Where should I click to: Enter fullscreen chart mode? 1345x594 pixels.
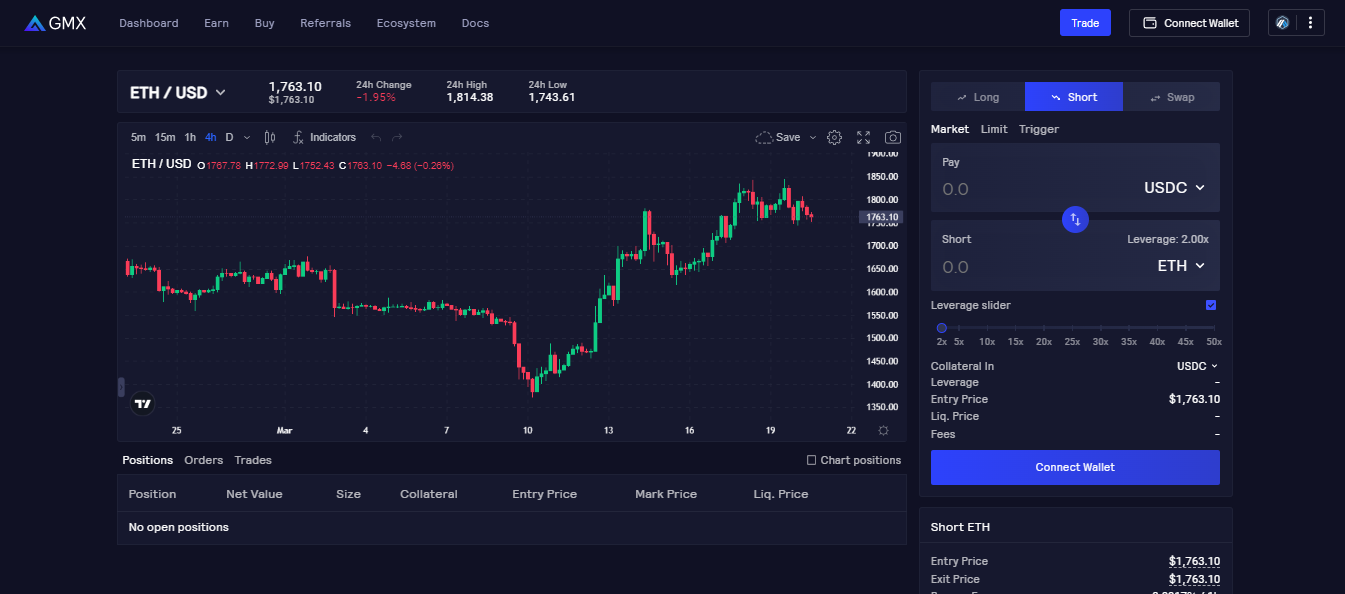click(x=863, y=137)
